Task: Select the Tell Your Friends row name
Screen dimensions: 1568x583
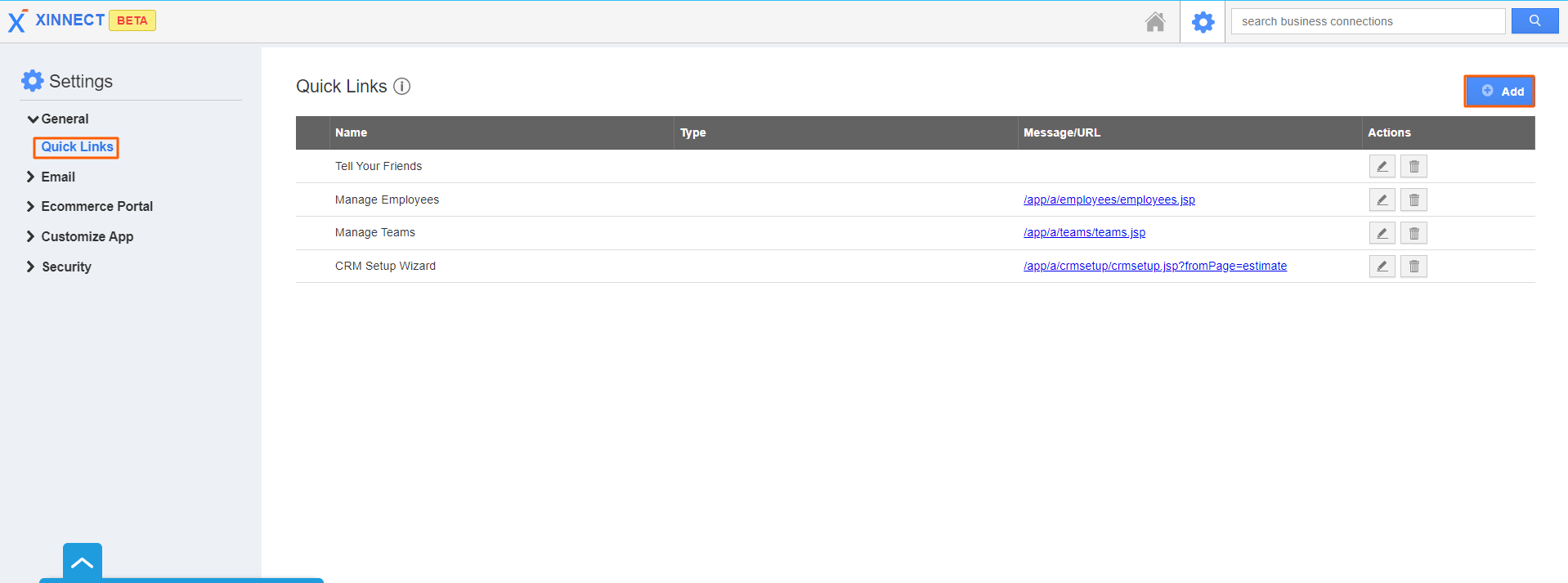Action: point(379,166)
